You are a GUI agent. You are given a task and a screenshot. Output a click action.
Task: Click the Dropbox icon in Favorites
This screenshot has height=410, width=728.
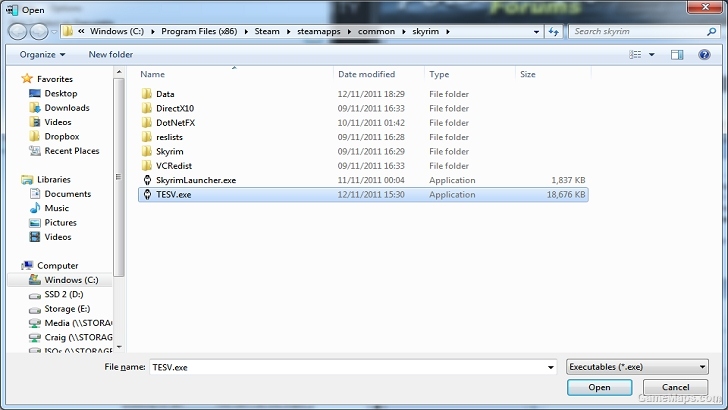[34, 136]
